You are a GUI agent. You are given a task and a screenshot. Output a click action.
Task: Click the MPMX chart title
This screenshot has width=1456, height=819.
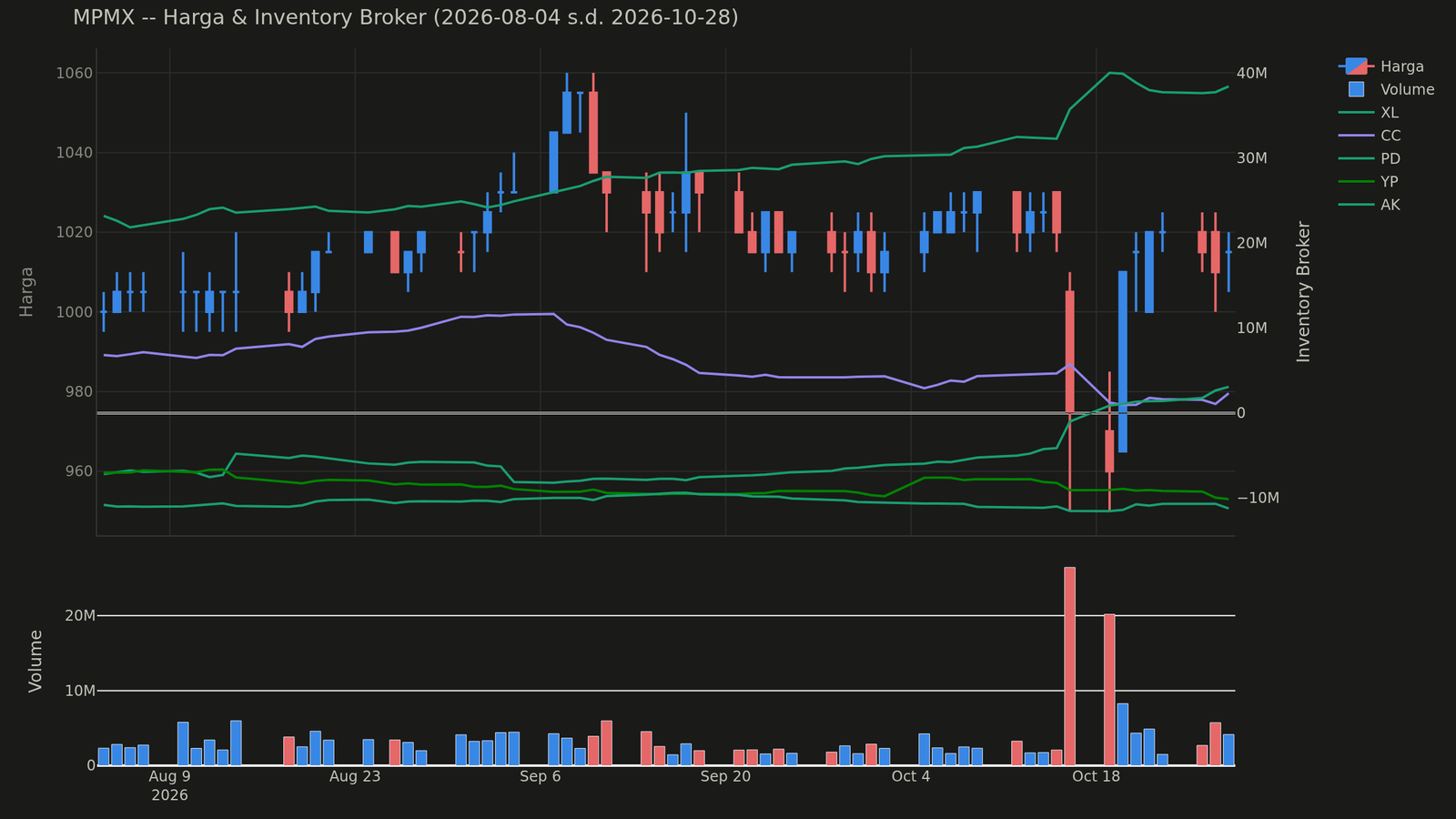click(x=406, y=17)
